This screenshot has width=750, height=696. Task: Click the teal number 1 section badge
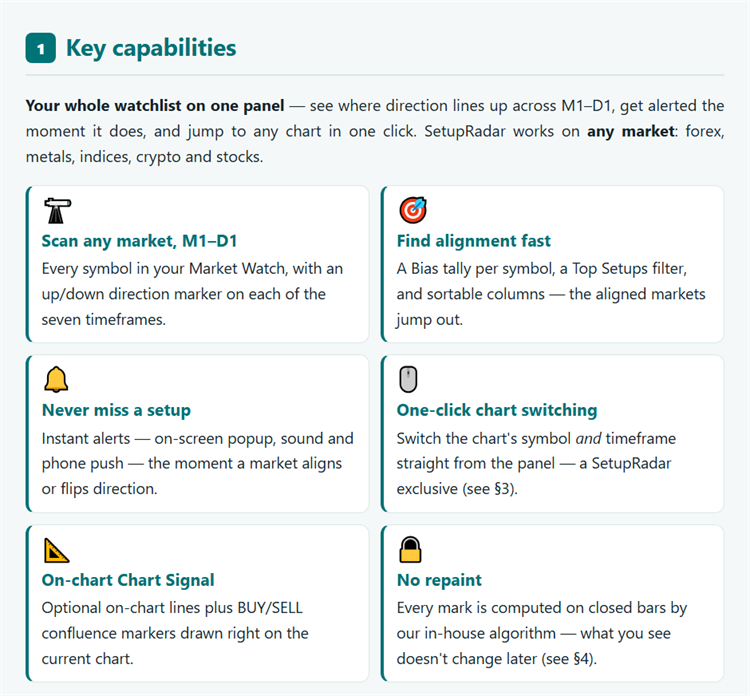(x=41, y=48)
